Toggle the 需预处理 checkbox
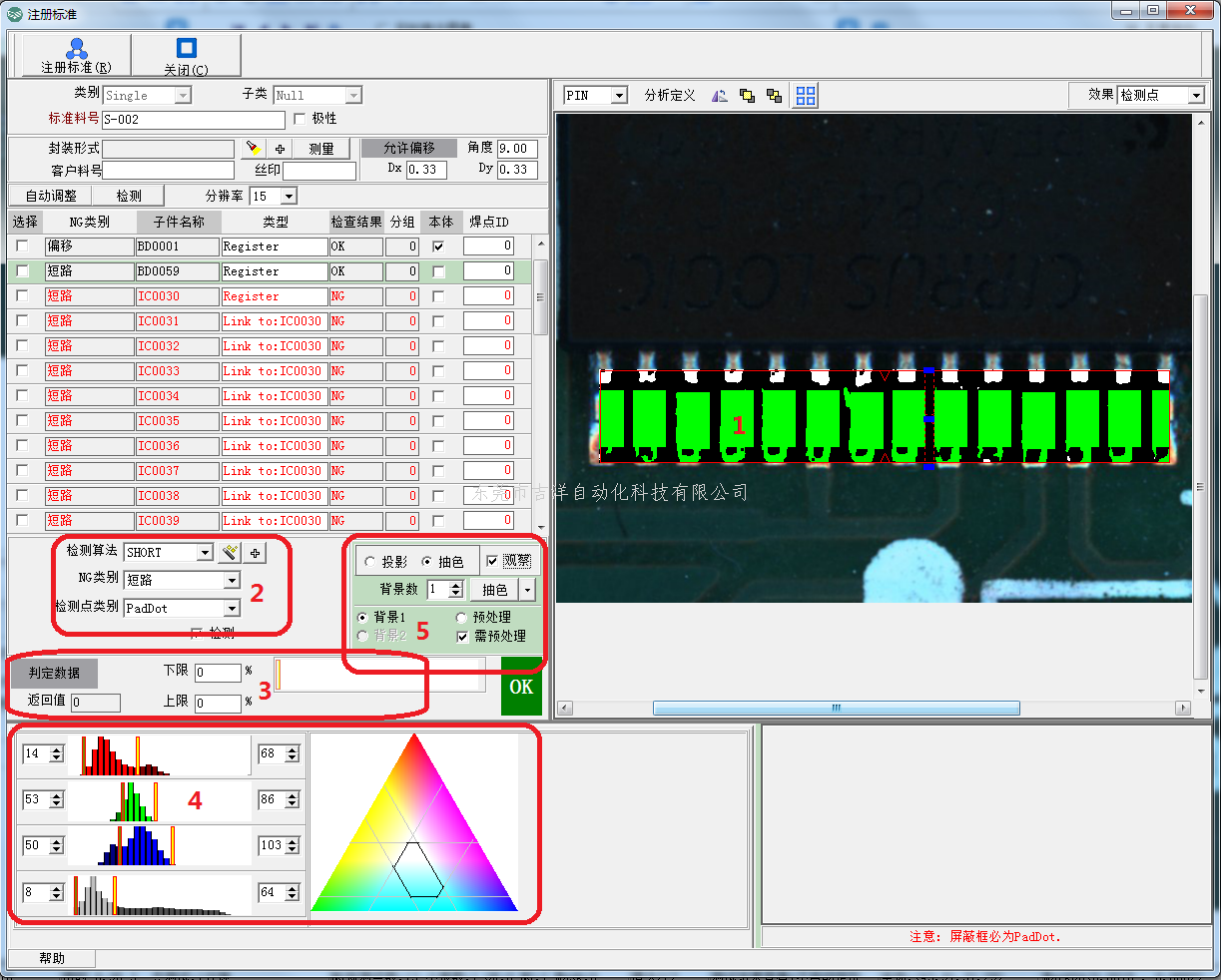 pos(462,637)
